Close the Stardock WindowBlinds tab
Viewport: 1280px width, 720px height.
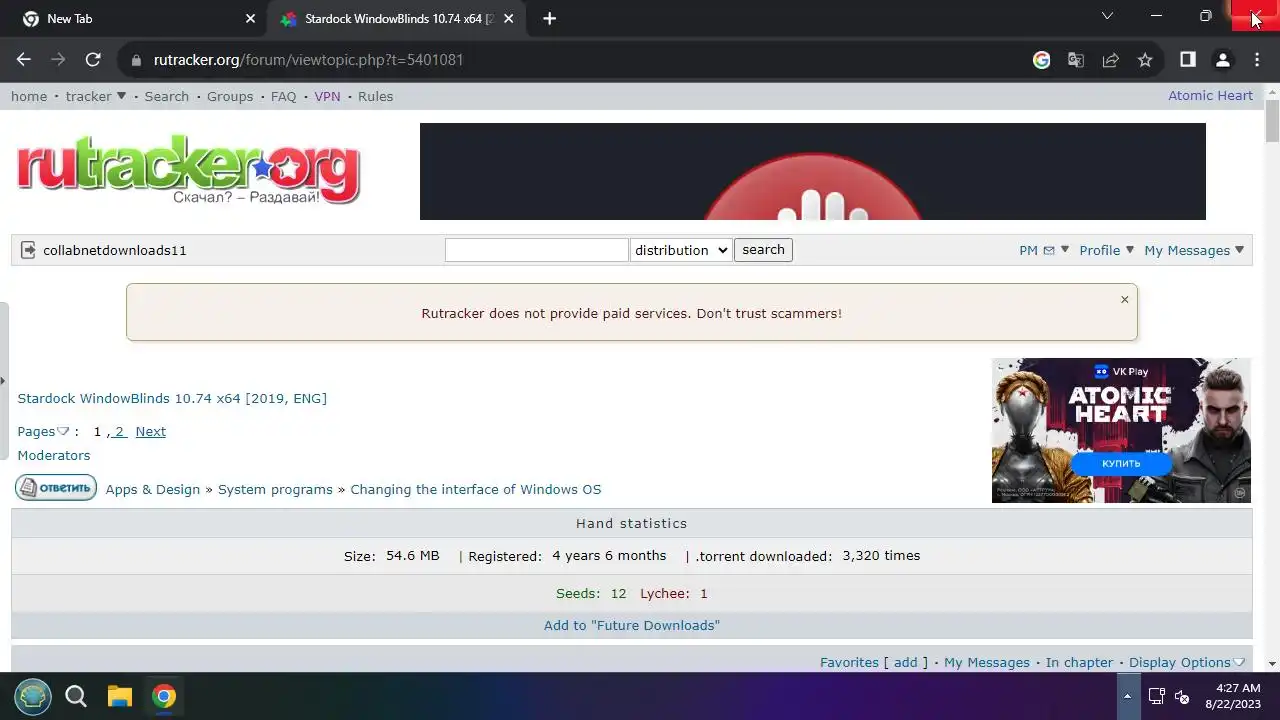point(509,19)
